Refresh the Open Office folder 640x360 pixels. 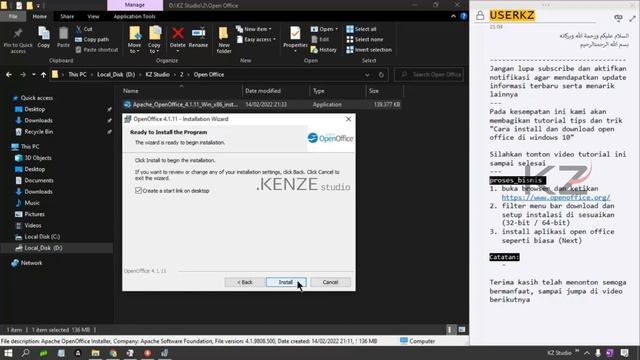click(x=381, y=75)
